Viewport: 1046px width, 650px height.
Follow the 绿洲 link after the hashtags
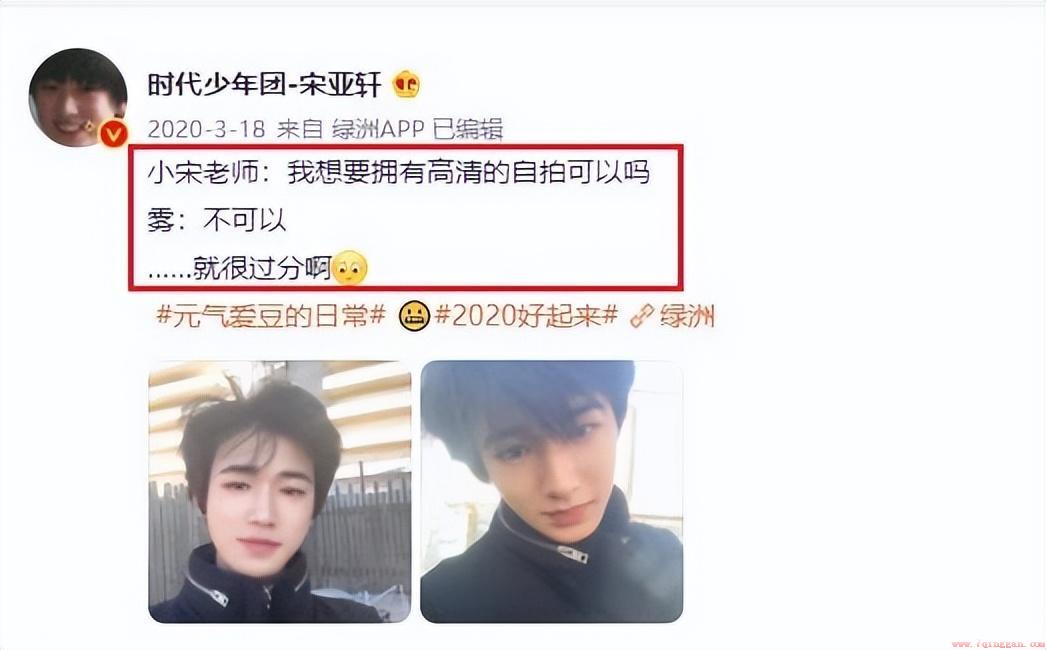(687, 316)
